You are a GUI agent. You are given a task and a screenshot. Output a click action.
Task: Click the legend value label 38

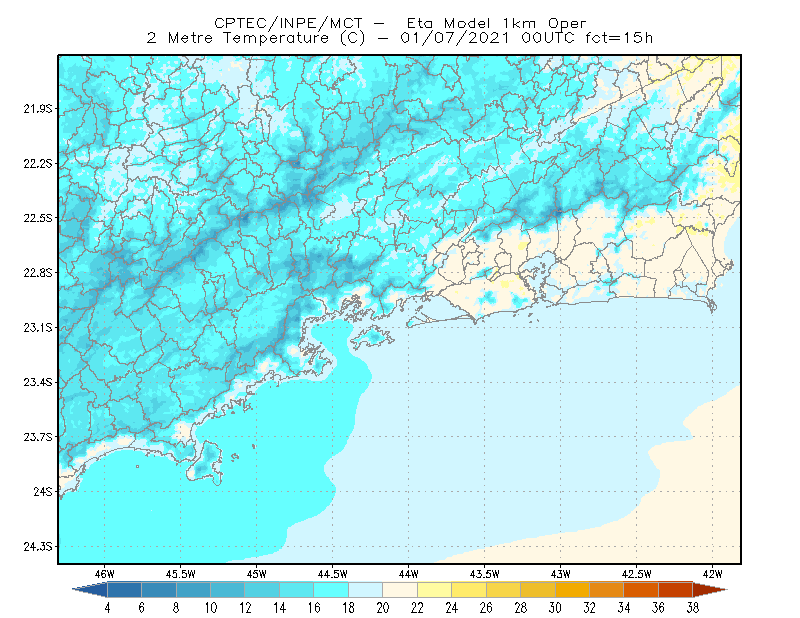(693, 608)
